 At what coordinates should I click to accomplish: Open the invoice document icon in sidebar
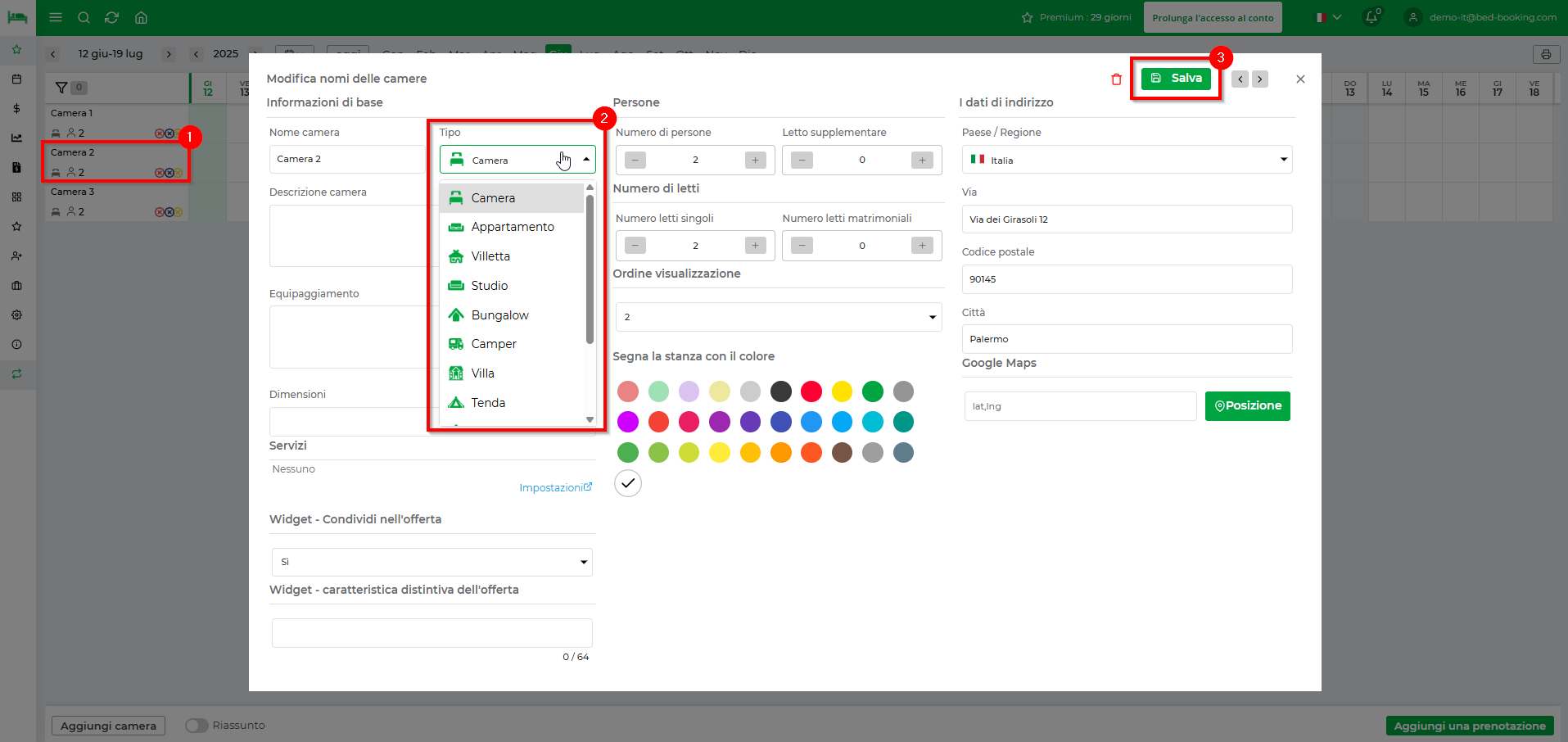pyautogui.click(x=16, y=168)
